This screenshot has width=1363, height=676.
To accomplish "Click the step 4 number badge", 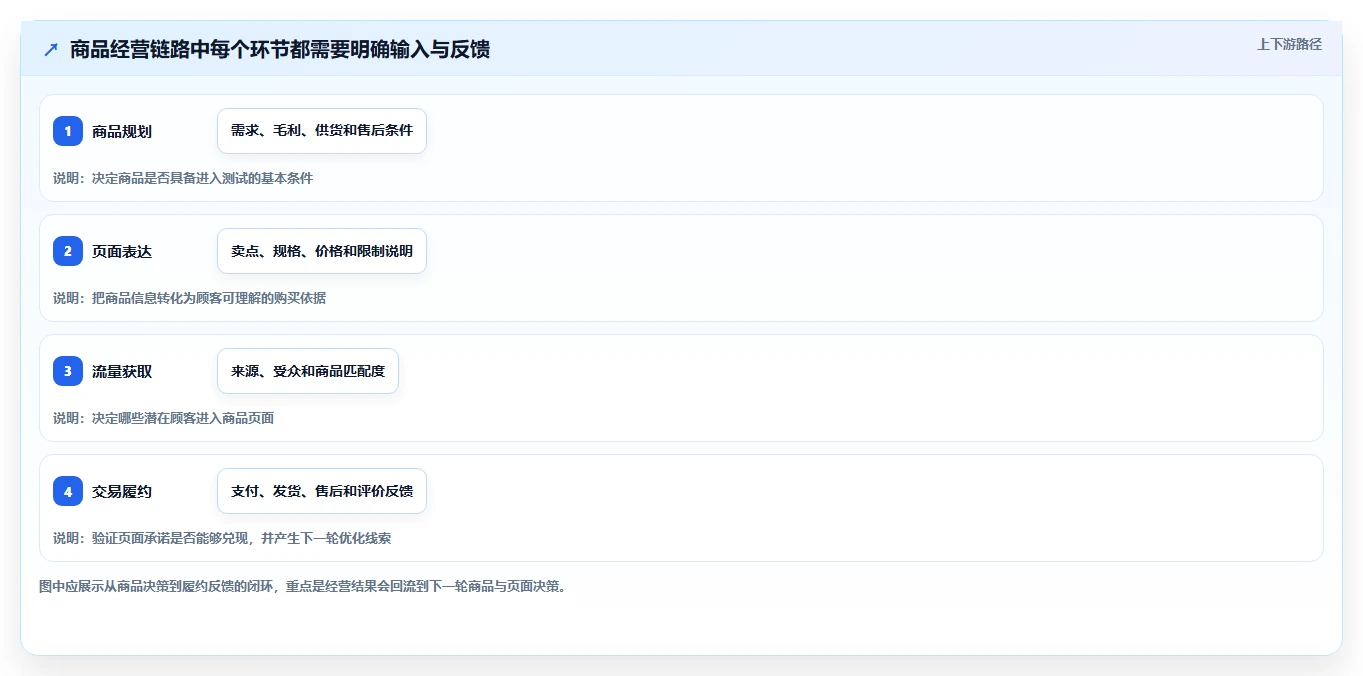I will 68,491.
